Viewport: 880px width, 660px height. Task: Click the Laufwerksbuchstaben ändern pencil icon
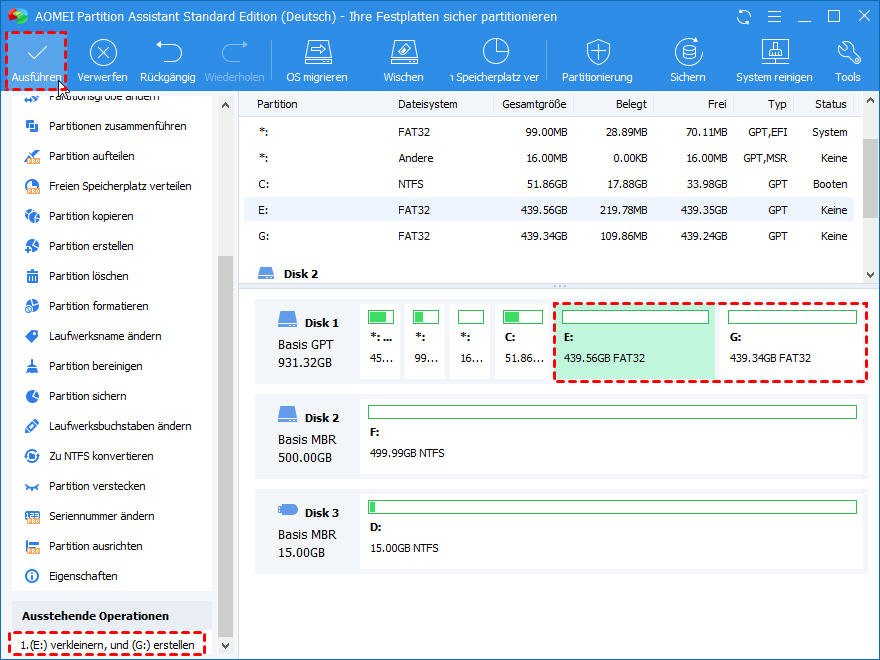(33, 426)
